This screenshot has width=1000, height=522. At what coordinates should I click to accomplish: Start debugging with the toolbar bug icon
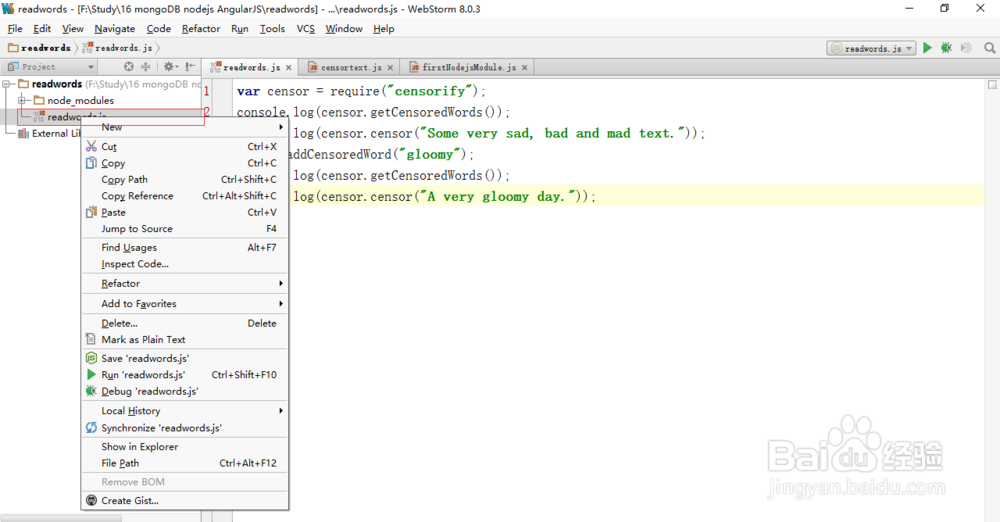tap(946, 48)
